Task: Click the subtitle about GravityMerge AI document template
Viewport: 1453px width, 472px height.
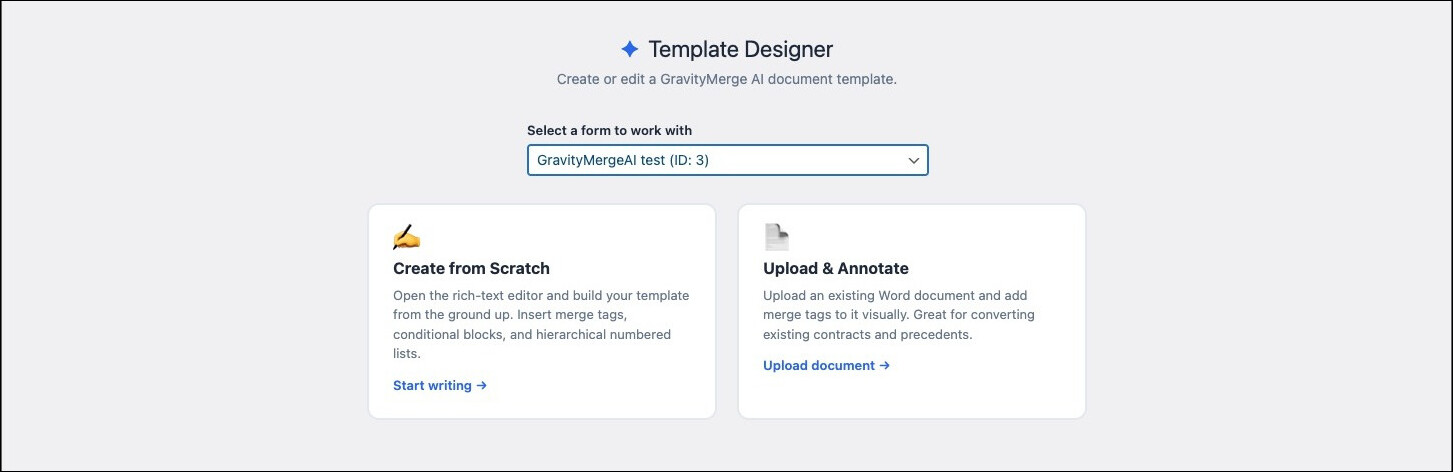Action: tap(726, 79)
